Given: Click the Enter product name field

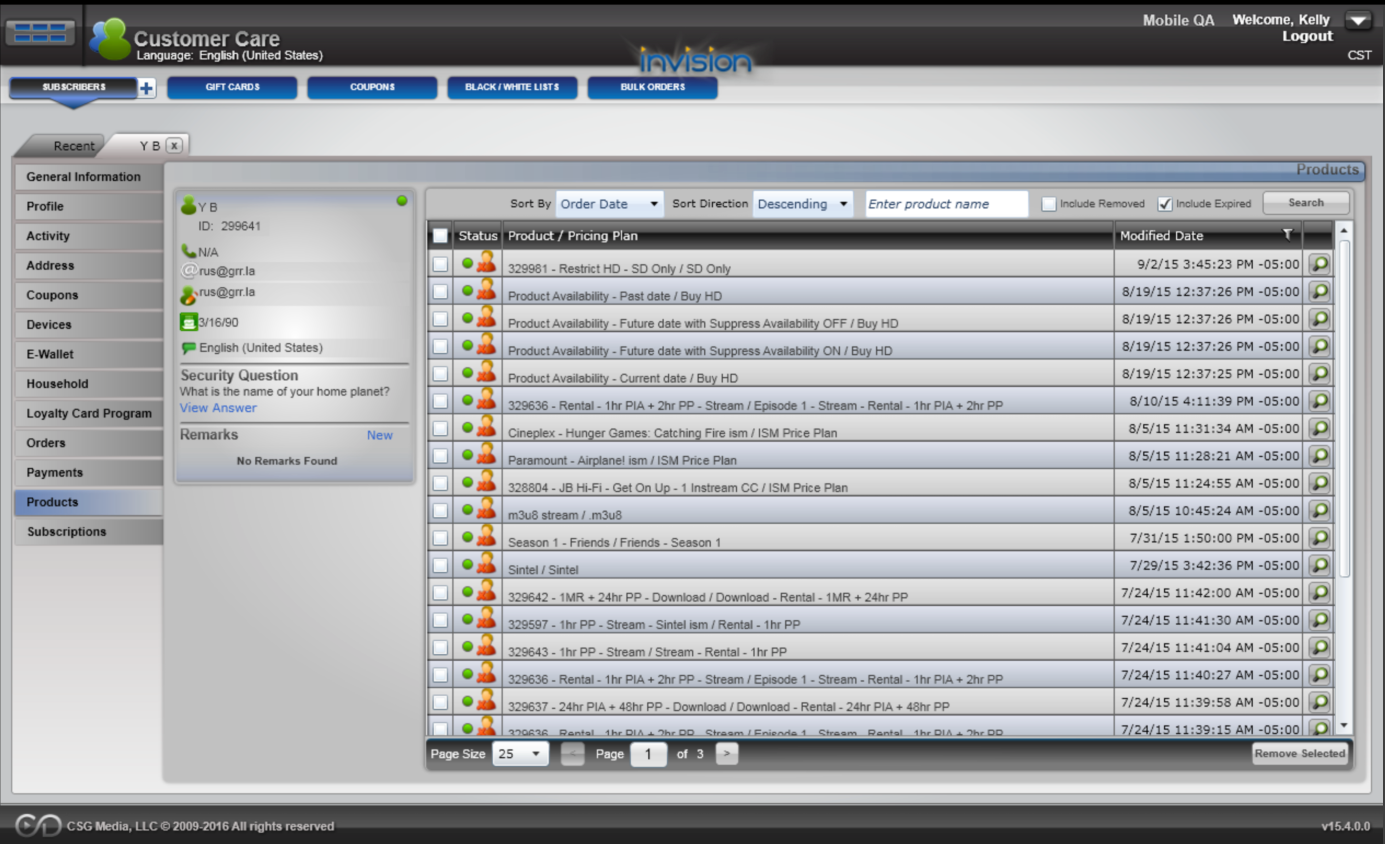Looking at the screenshot, I should click(946, 204).
